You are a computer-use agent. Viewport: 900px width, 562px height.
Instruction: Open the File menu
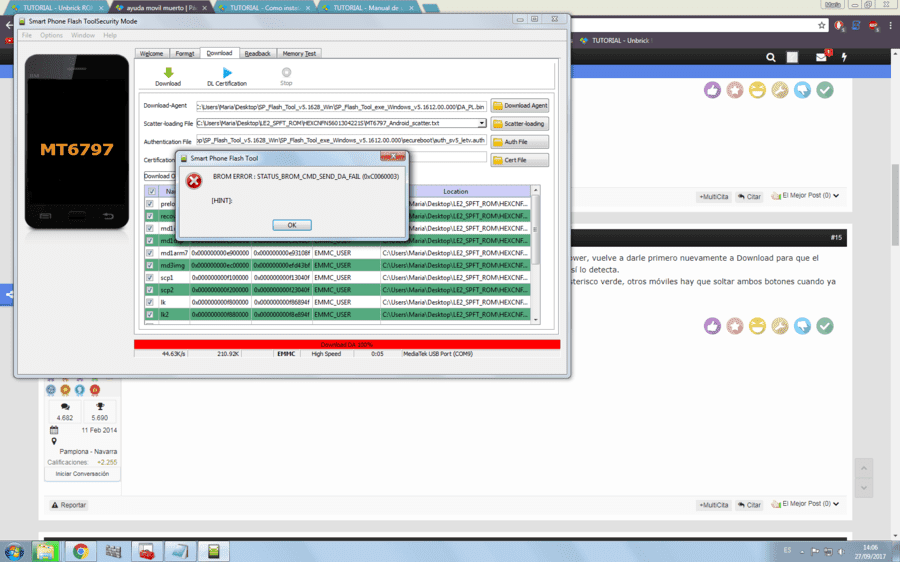(x=27, y=35)
